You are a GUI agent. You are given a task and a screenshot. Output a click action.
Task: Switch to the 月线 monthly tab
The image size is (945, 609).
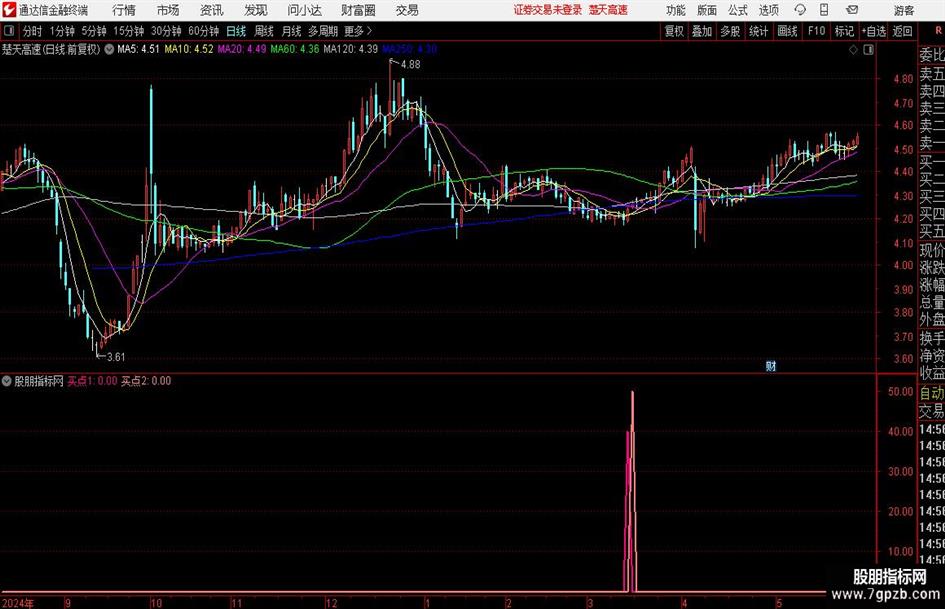[292, 31]
